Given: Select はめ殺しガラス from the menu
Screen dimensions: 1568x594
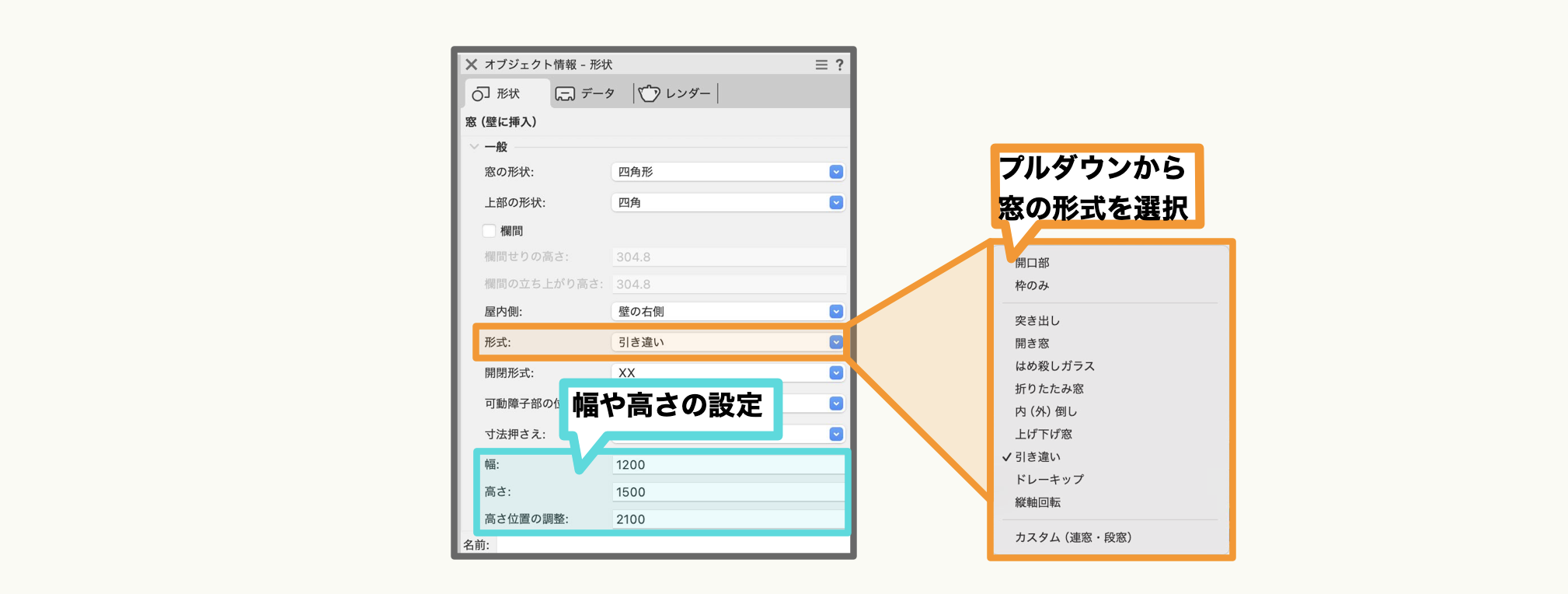Looking at the screenshot, I should point(1054,366).
